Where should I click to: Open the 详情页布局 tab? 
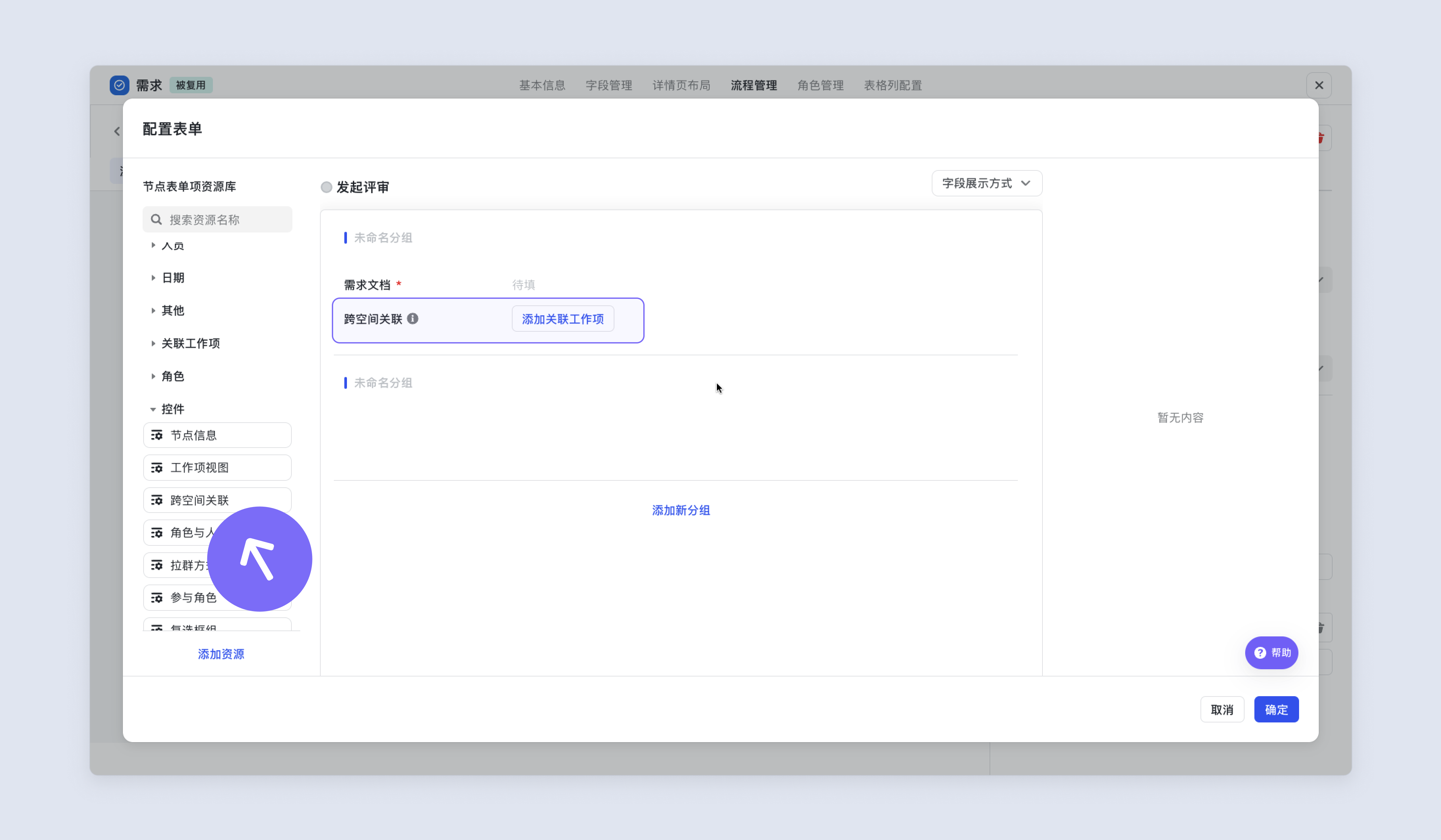681,85
